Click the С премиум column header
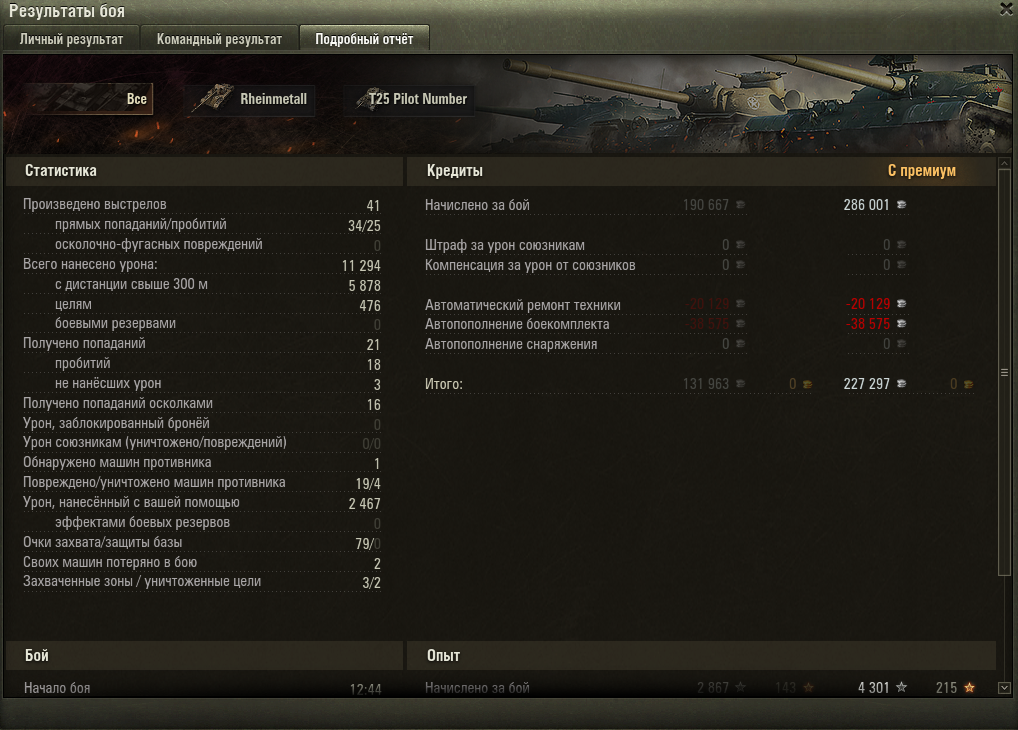1018x730 pixels. pos(921,171)
